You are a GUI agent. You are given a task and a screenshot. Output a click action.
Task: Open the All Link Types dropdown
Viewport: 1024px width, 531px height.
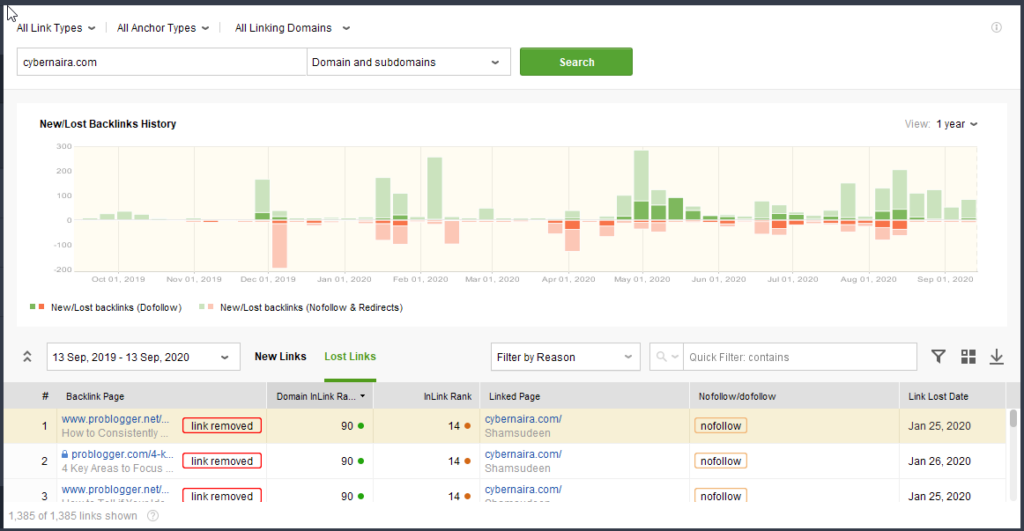[56, 28]
